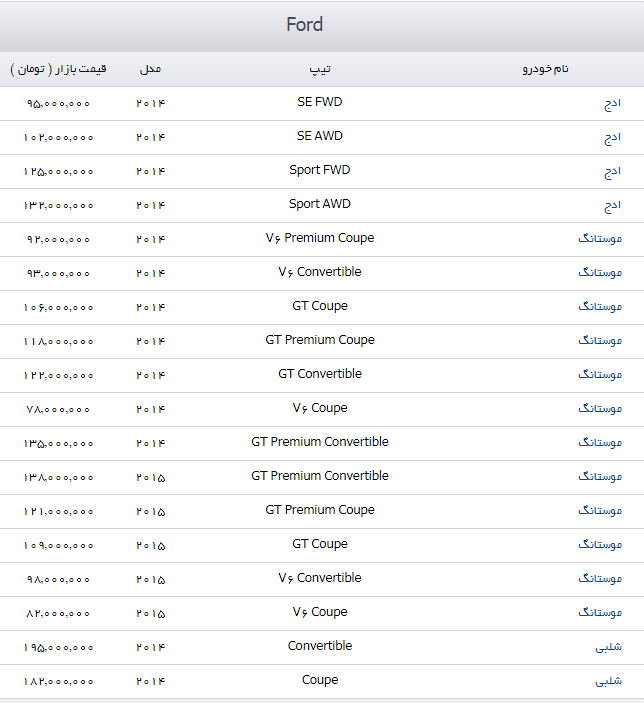Select the SE AWD type cell
The width and height of the screenshot is (644, 703).
pos(320,136)
